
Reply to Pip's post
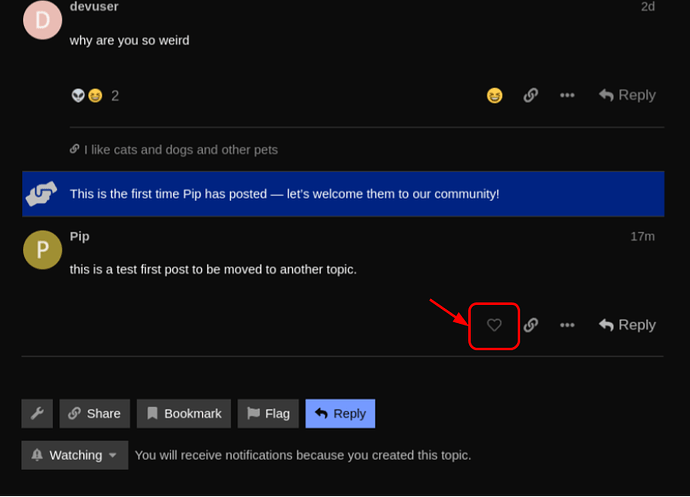[x=627, y=325]
